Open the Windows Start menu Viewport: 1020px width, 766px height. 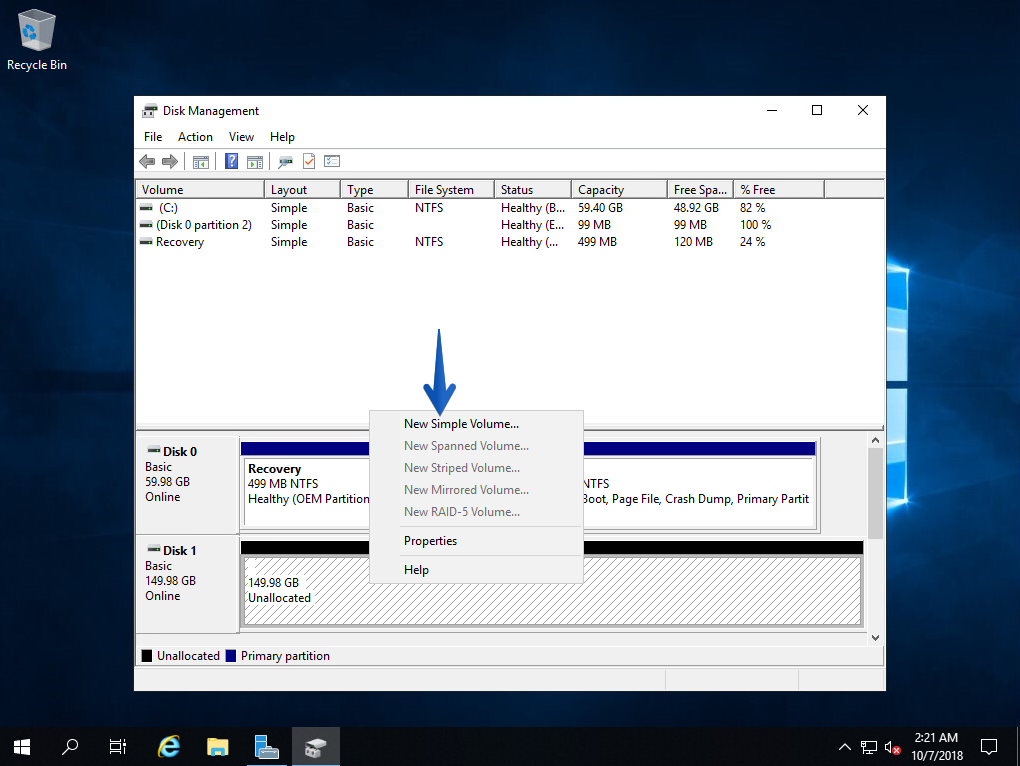pyautogui.click(x=21, y=746)
